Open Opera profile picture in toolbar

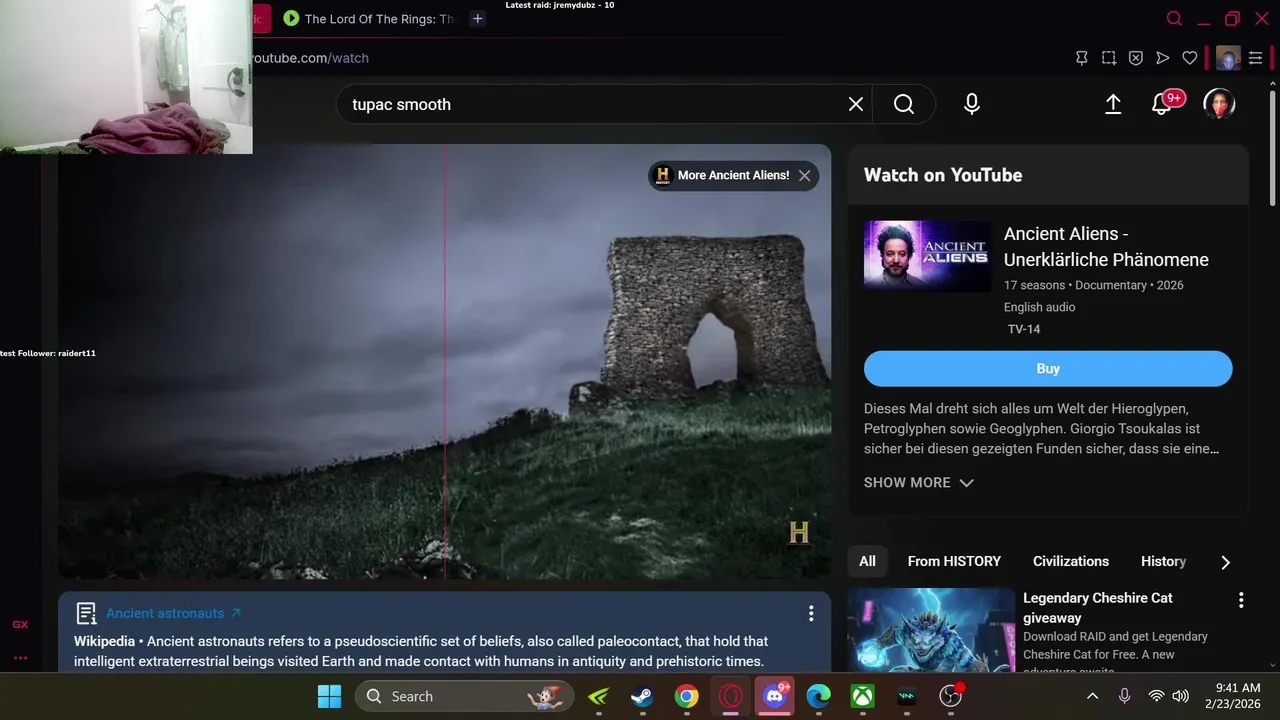[1228, 58]
